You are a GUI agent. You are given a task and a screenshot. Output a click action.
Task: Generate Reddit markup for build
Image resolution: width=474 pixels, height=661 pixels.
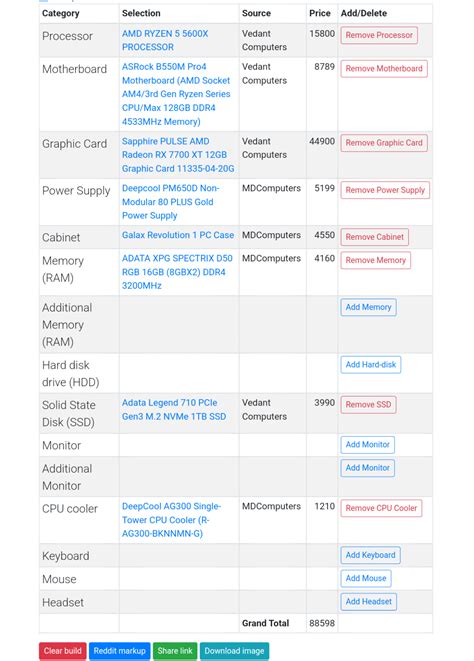click(119, 651)
